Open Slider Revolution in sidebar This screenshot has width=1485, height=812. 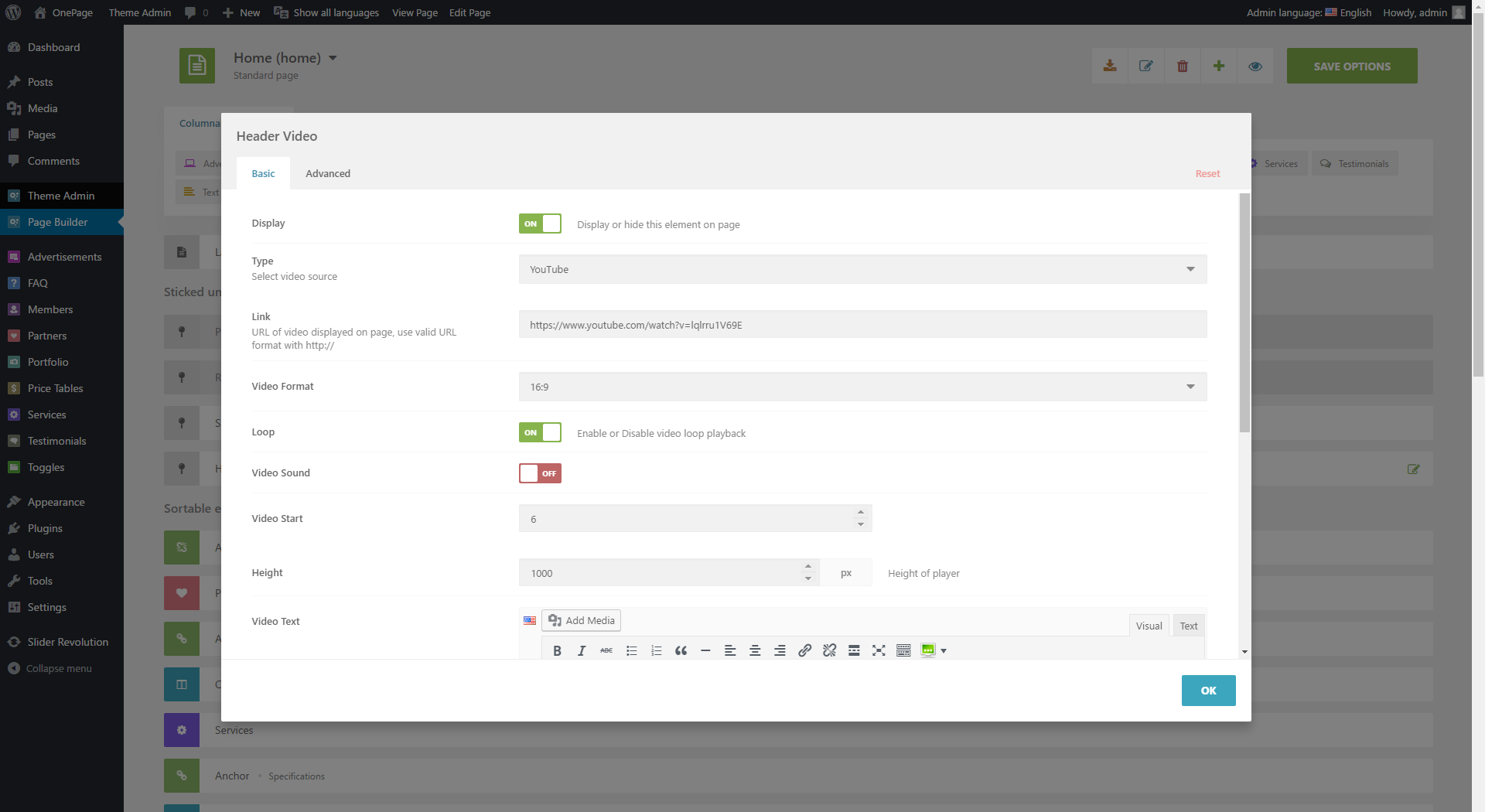tap(62, 642)
